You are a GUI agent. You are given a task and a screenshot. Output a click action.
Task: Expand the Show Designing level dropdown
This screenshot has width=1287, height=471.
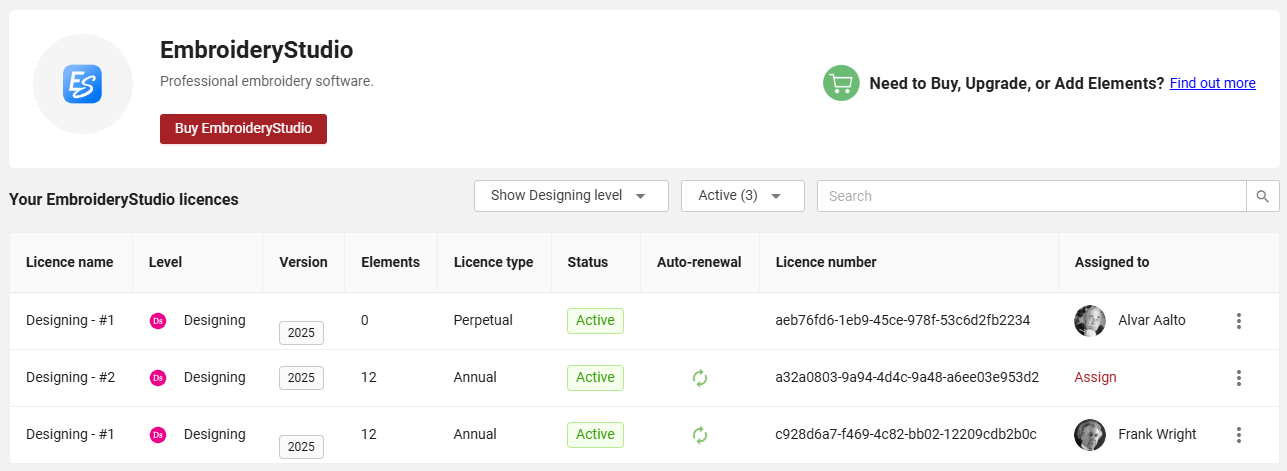[x=571, y=196]
